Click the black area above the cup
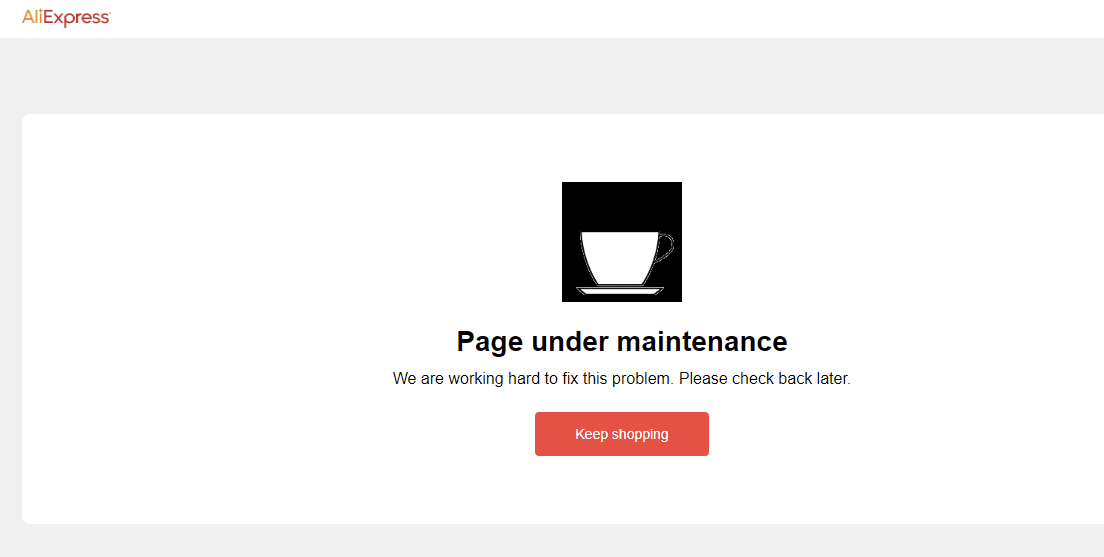Screen dimensions: 1104x557 [622, 205]
